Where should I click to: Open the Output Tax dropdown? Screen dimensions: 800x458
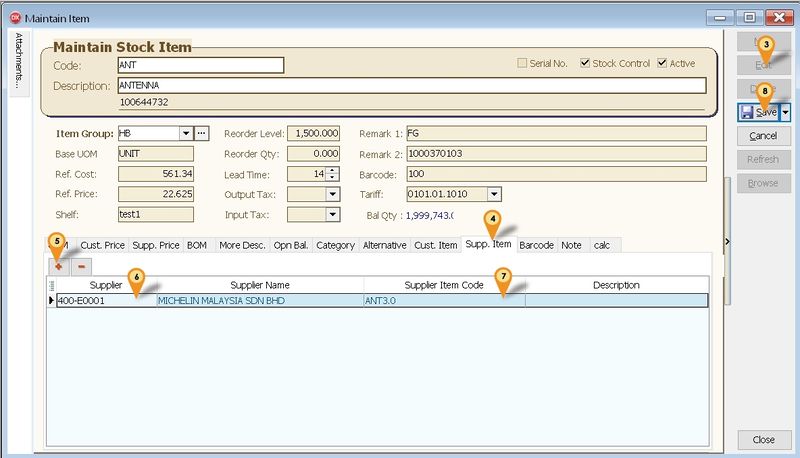click(x=333, y=194)
